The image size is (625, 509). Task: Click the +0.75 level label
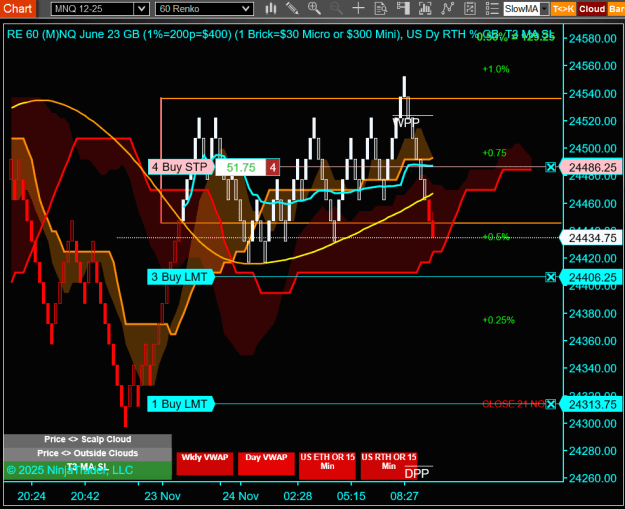[x=494, y=153]
